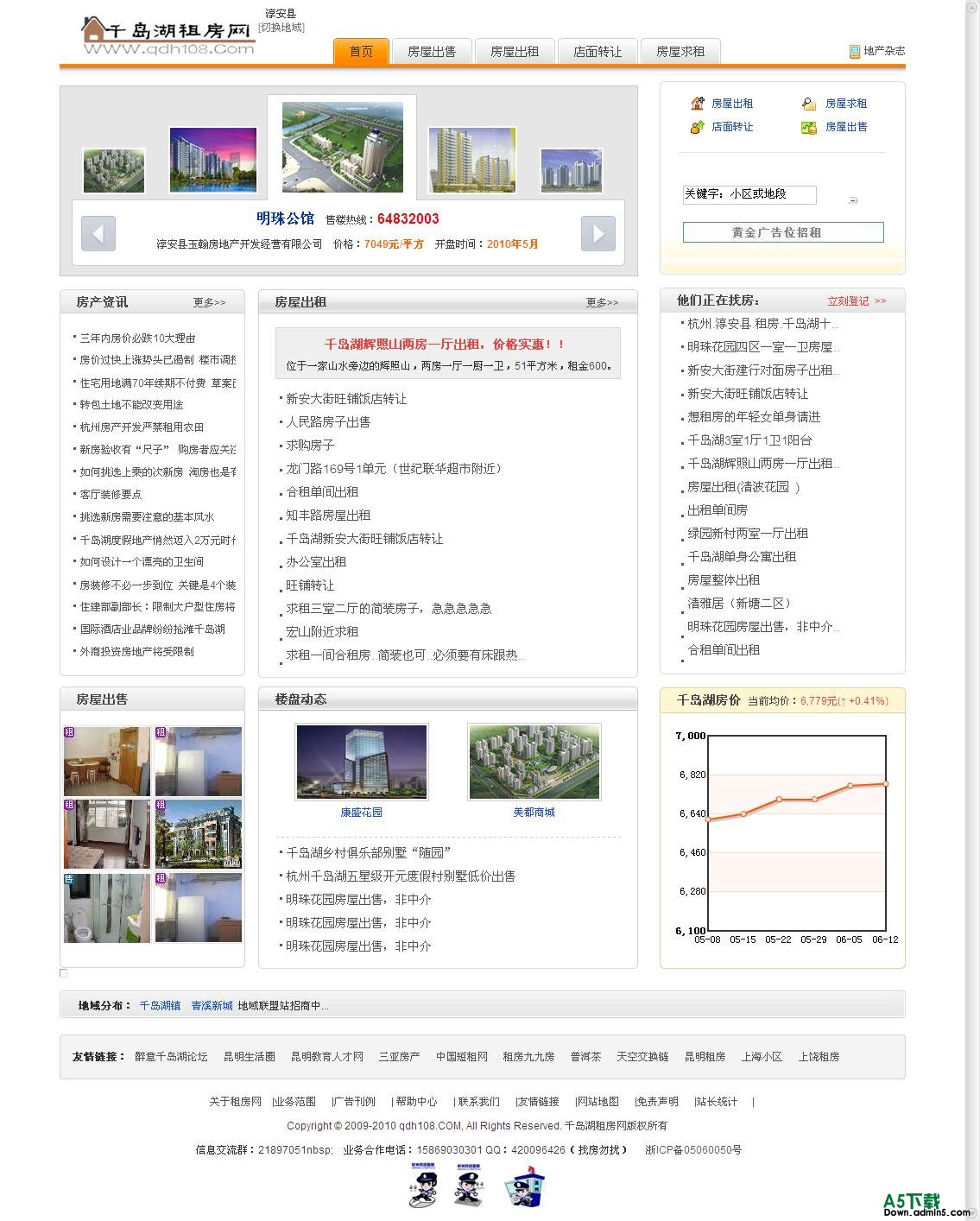Viewport: 980px width, 1221px height.
Task: Open 帮助中心 footer link
Action: [416, 1102]
